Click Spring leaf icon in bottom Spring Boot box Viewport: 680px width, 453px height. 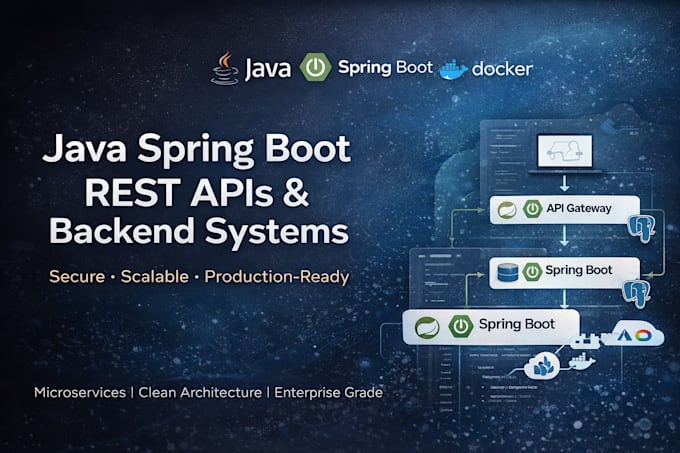pos(427,327)
